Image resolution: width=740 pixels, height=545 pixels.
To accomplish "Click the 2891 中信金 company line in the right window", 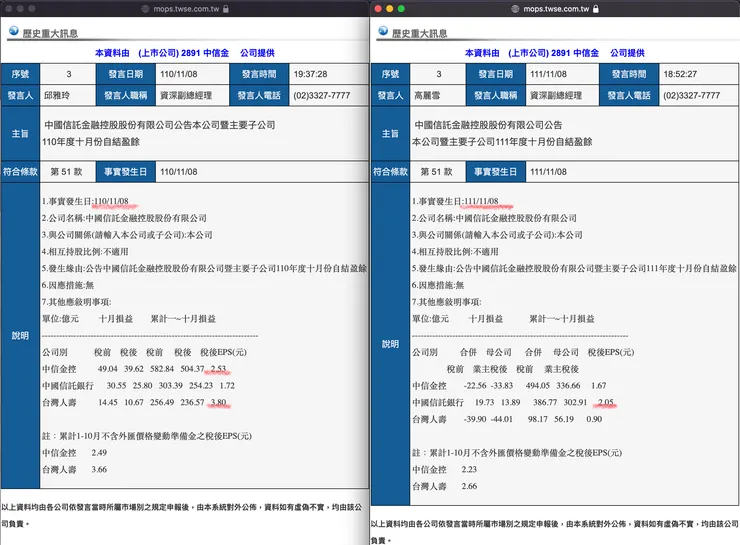I will pos(555,53).
